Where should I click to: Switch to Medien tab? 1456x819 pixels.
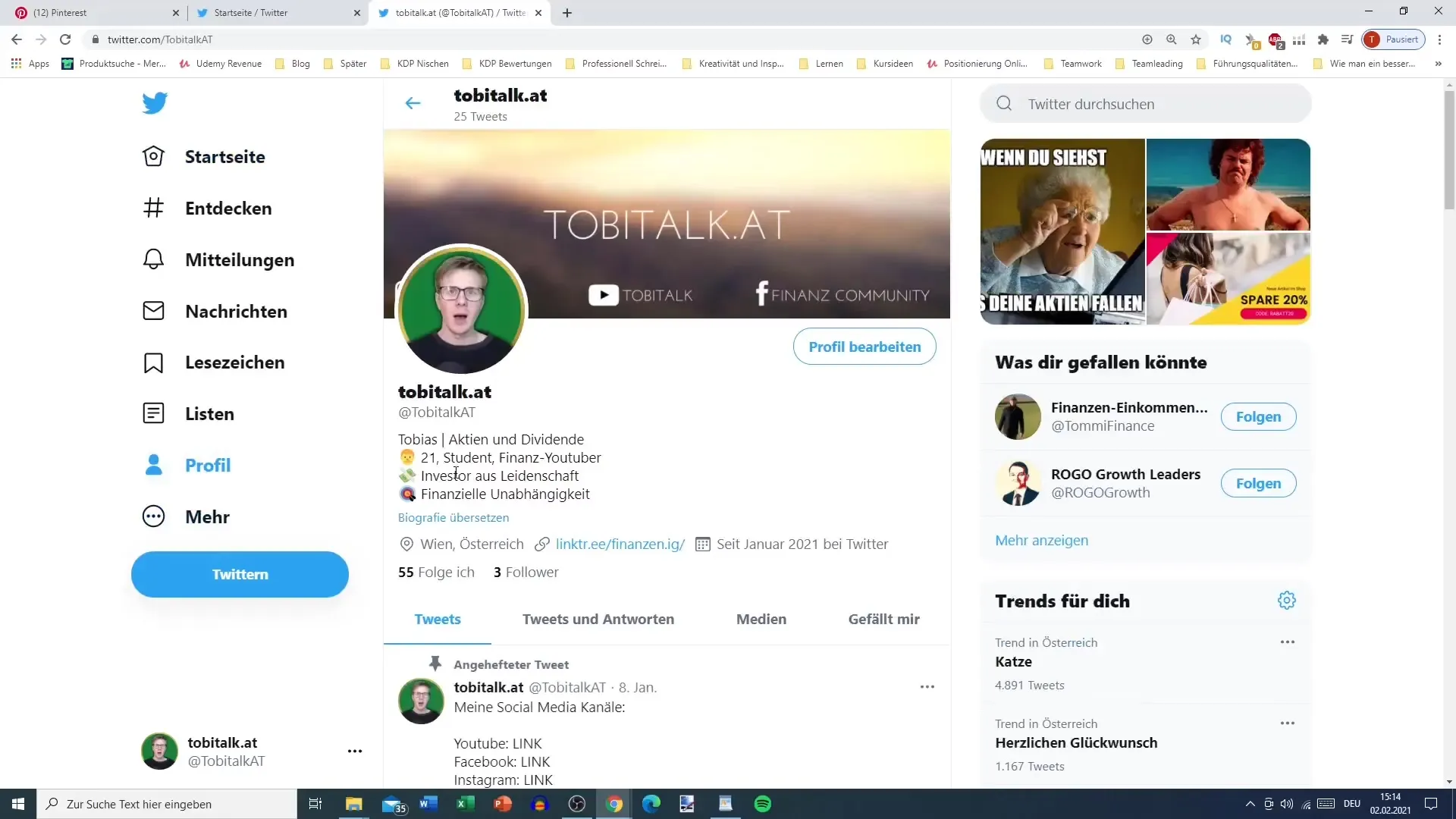click(x=761, y=620)
